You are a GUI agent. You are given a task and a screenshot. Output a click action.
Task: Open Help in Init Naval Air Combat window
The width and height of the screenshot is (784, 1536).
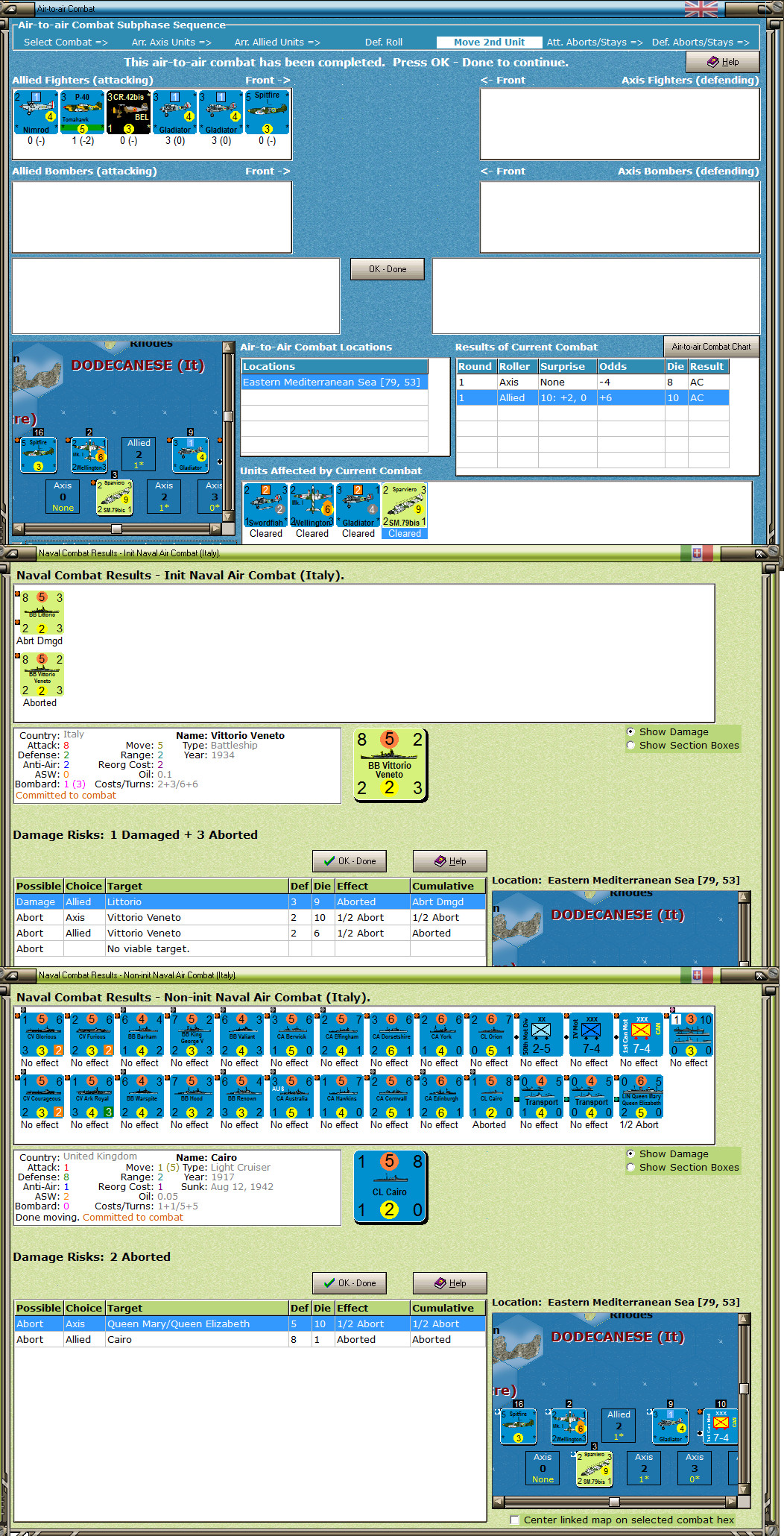pyautogui.click(x=450, y=861)
